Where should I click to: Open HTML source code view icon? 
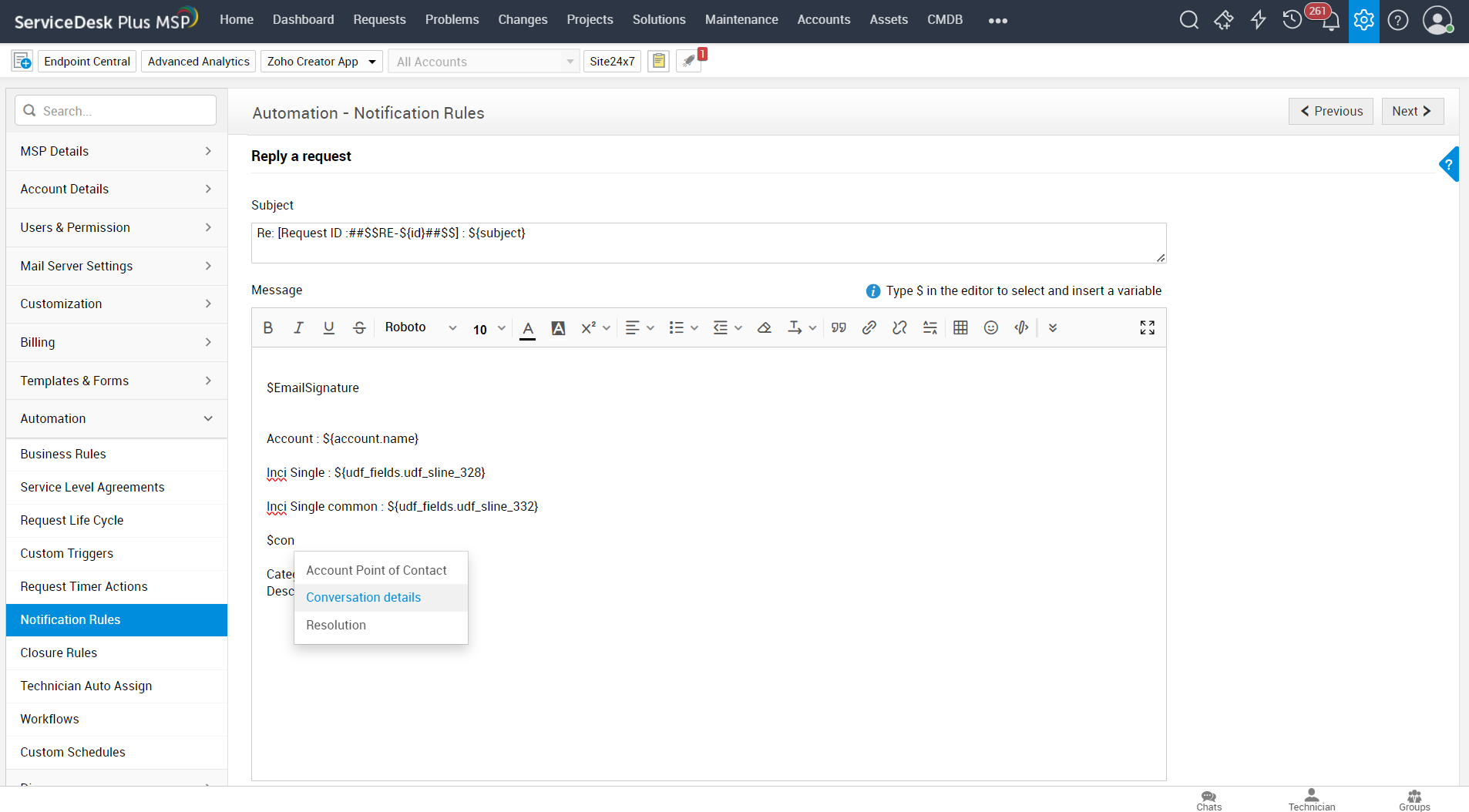(1021, 328)
